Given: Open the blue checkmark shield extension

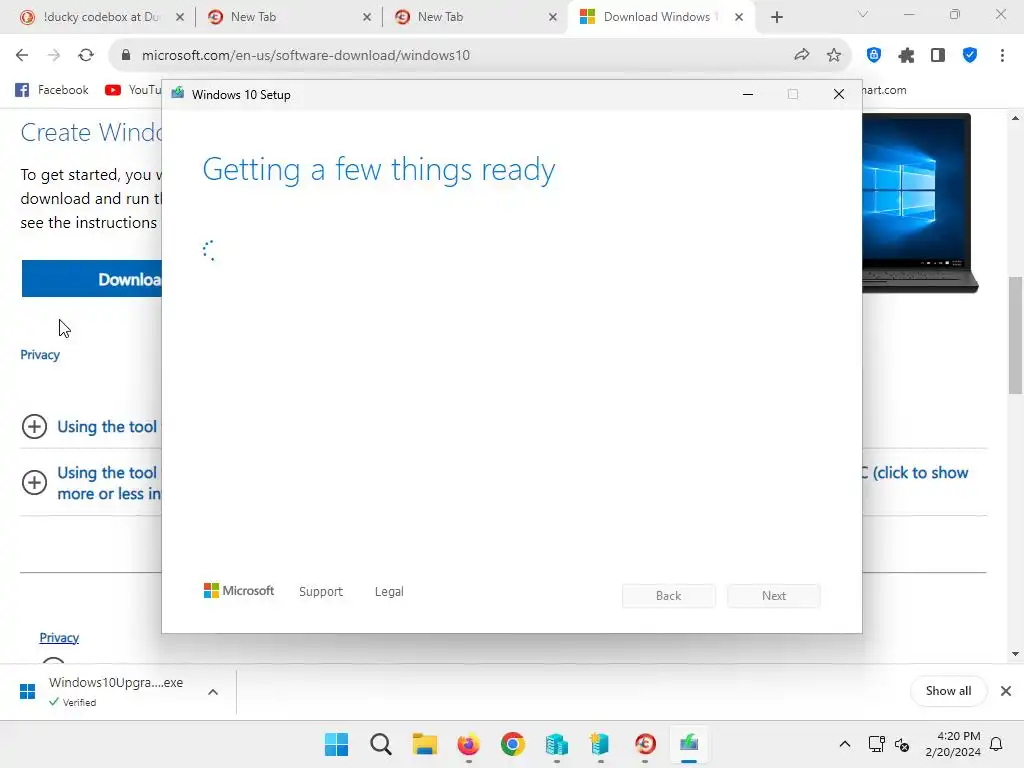Looking at the screenshot, I should [x=970, y=55].
